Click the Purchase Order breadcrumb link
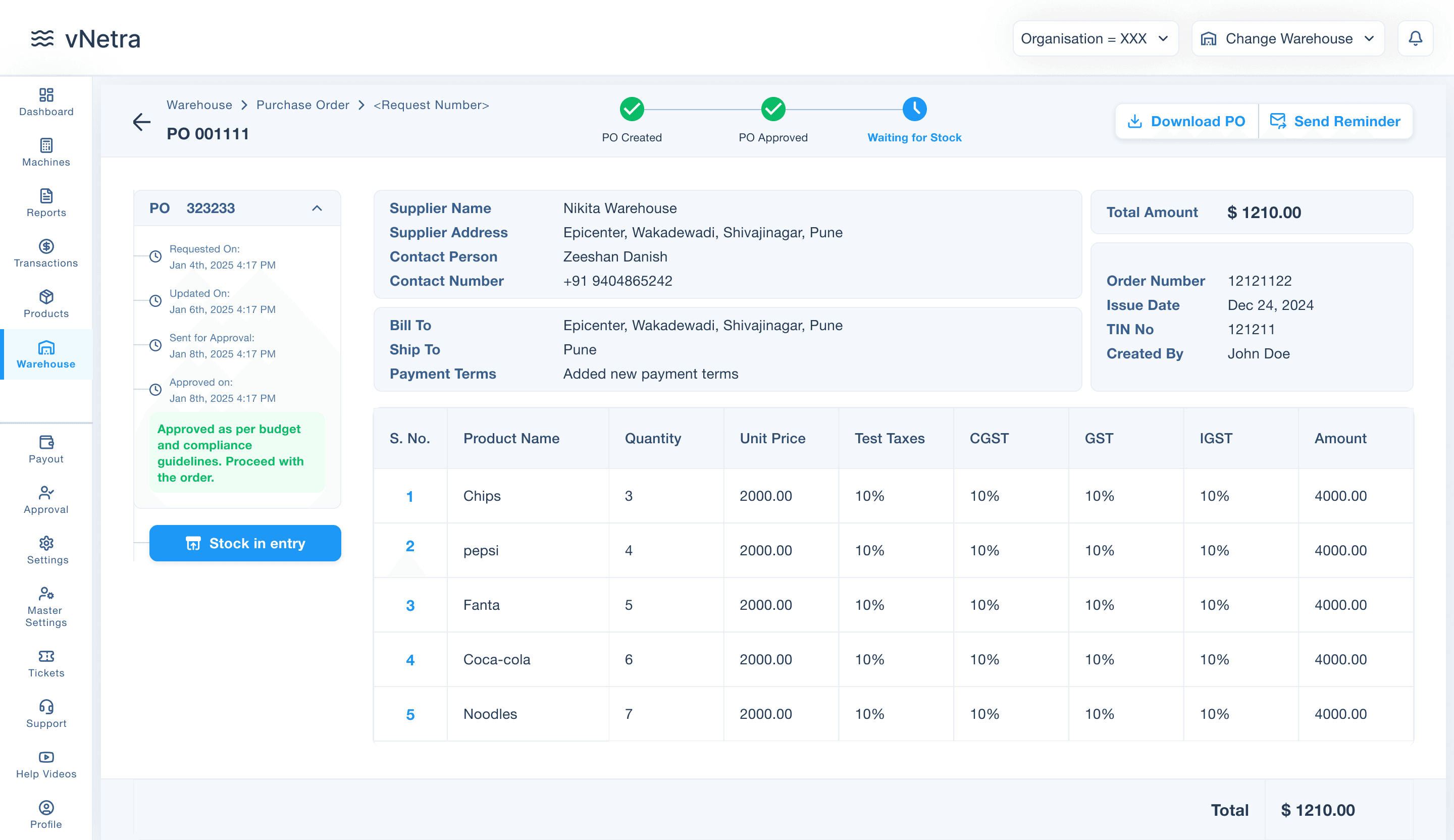Viewport: 1454px width, 840px height. coord(302,105)
